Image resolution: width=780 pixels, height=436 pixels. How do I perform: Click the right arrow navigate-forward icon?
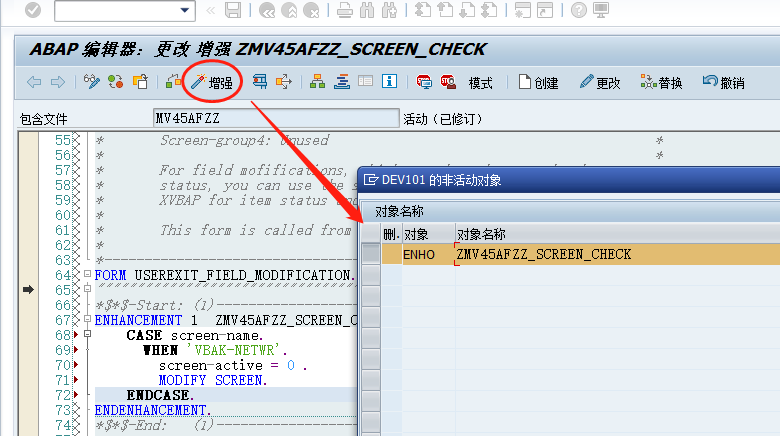(58, 82)
